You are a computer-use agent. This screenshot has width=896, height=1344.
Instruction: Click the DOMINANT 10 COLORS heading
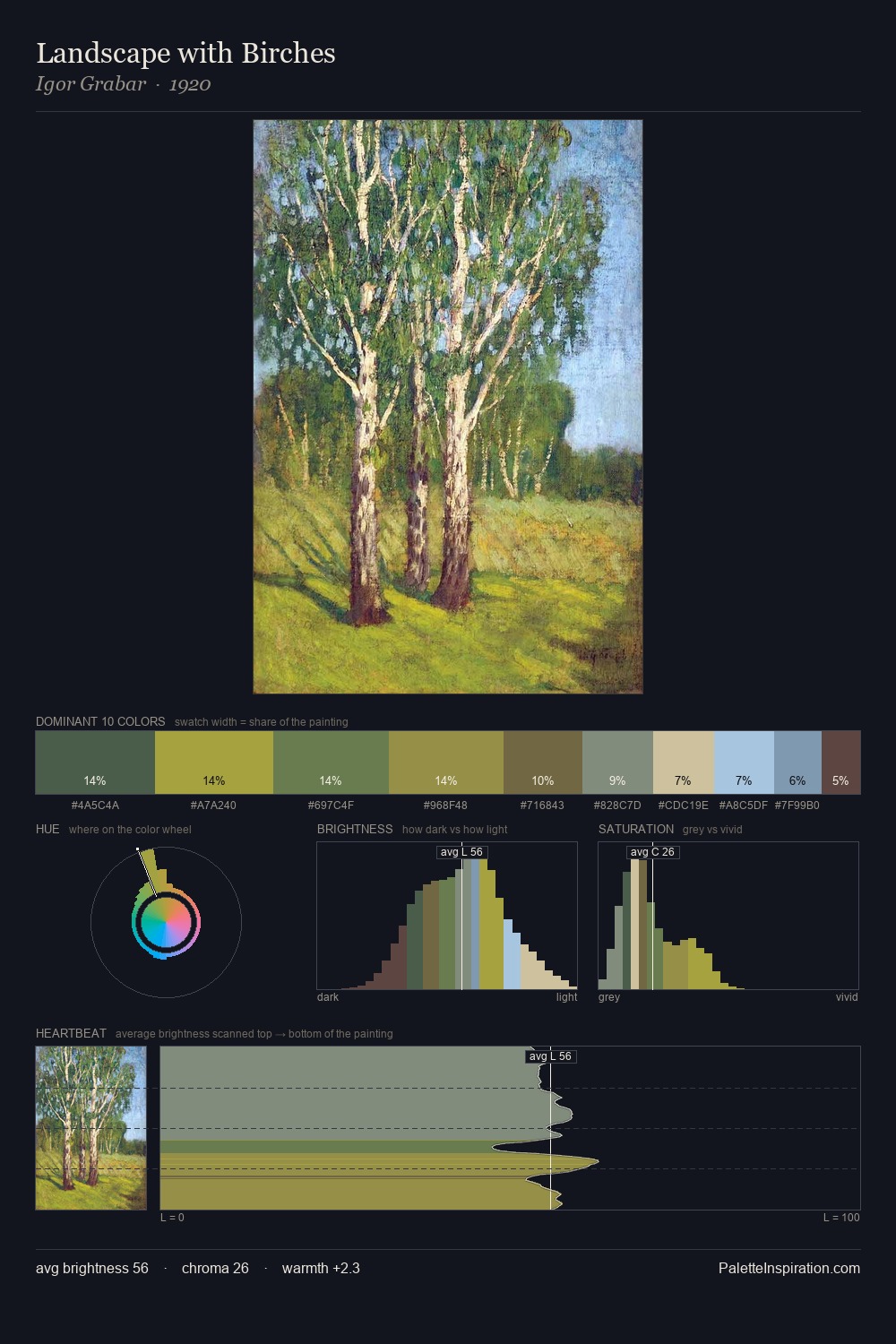coord(100,721)
